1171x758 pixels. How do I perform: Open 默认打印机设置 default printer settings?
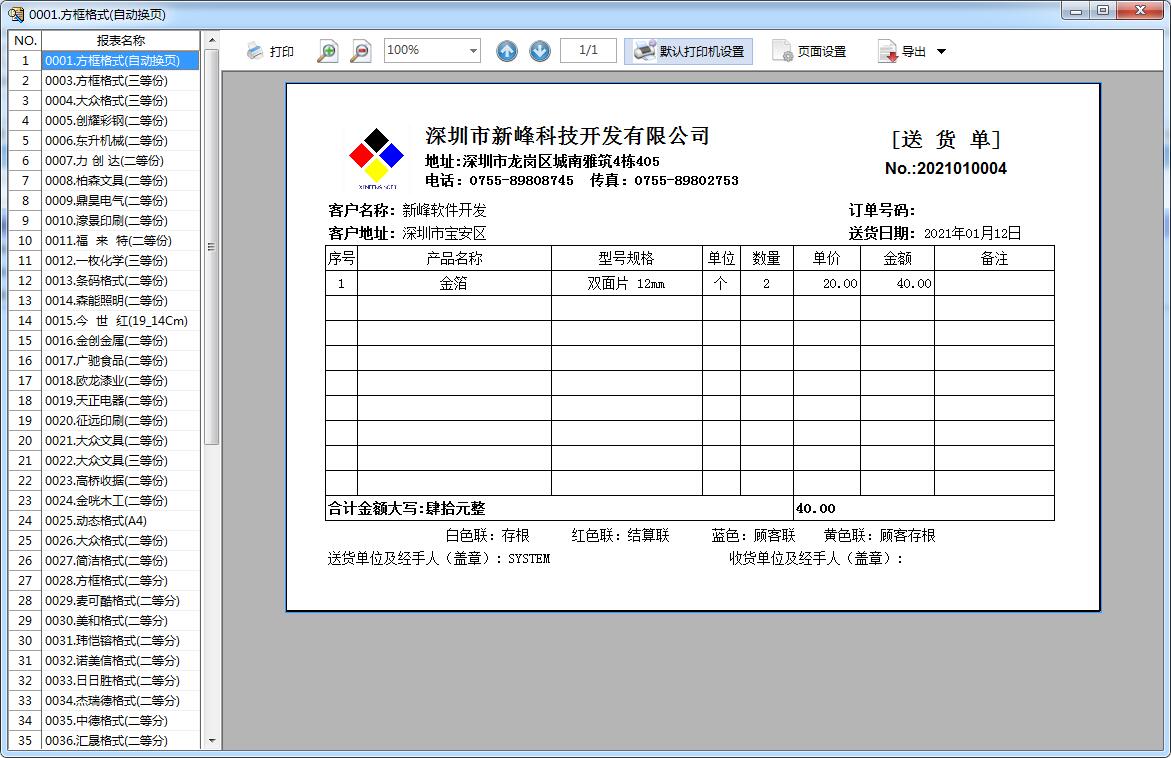click(689, 51)
